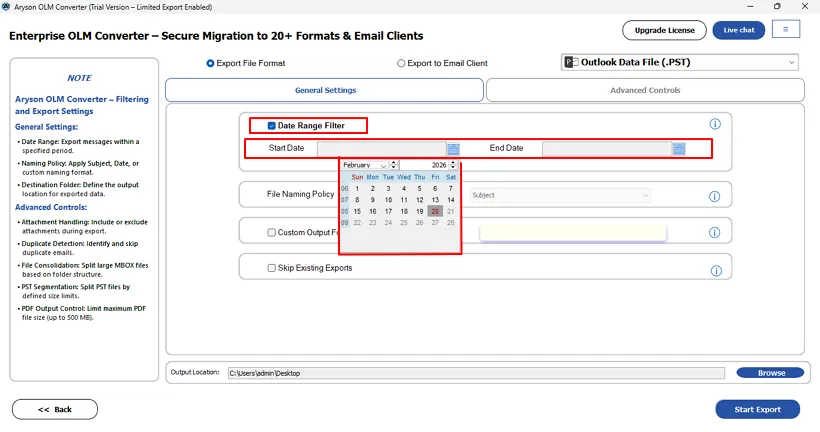
Task: Open the Start Date calendar picker icon
Action: click(x=453, y=149)
